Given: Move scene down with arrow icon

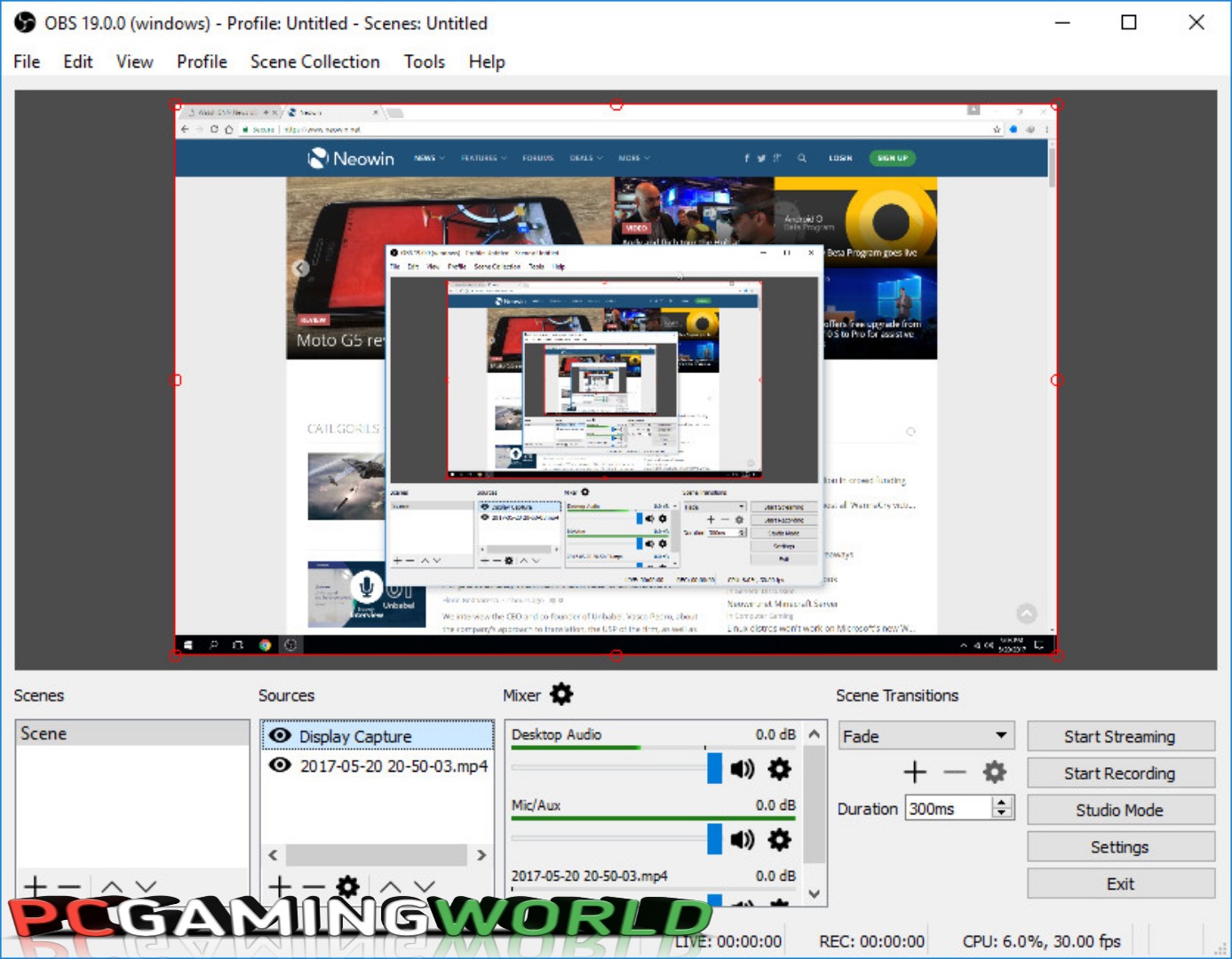Looking at the screenshot, I should click(147, 886).
